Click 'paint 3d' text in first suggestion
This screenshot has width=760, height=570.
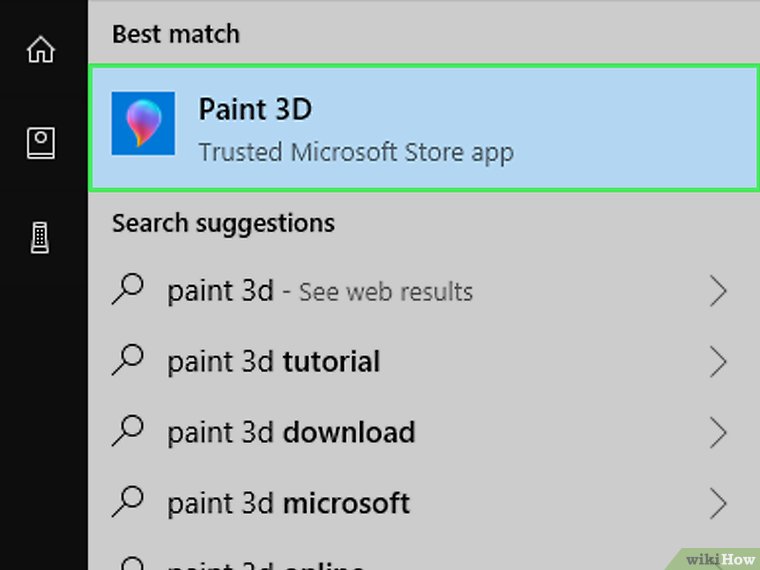(220, 291)
